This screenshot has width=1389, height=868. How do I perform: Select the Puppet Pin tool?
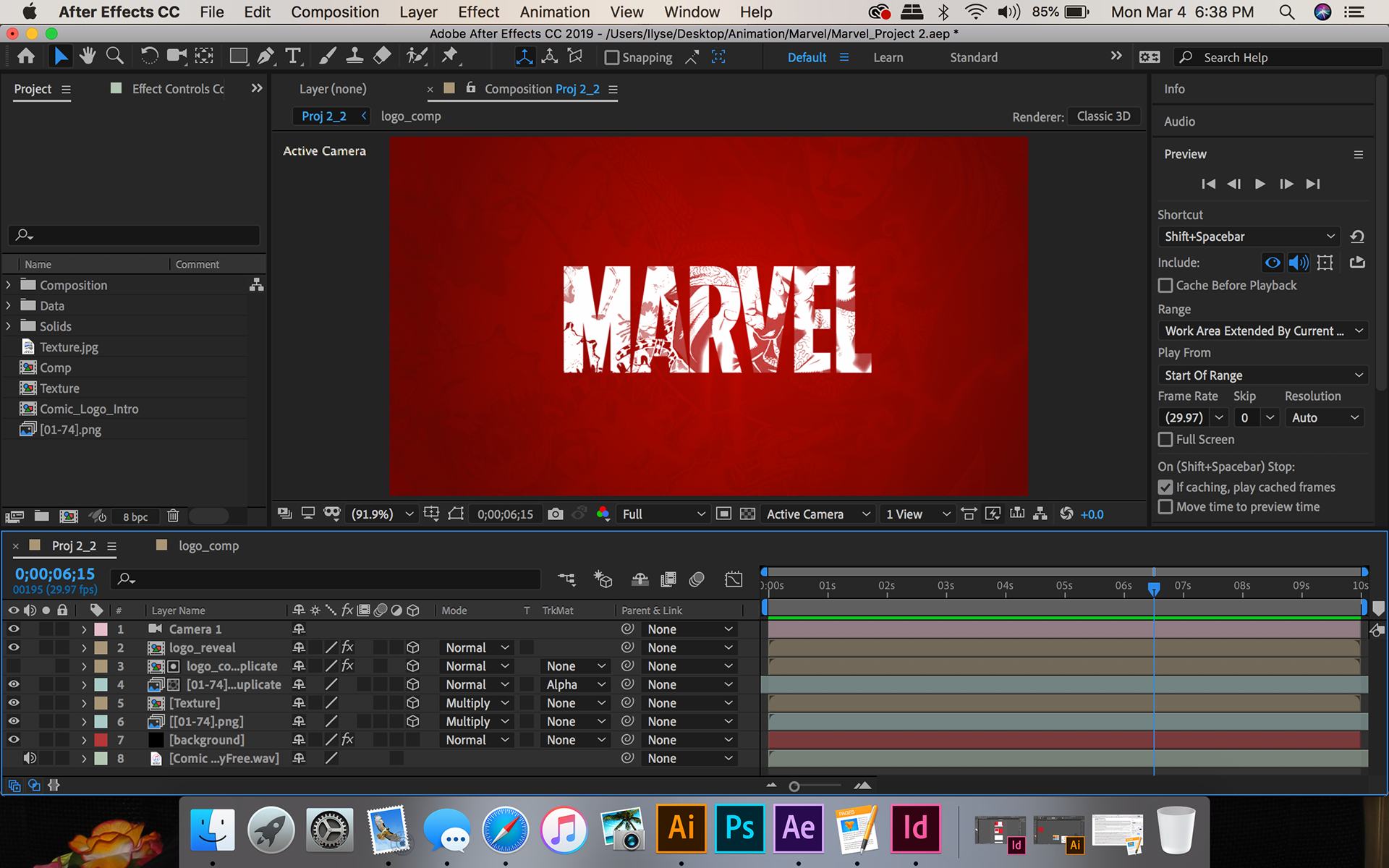click(450, 56)
